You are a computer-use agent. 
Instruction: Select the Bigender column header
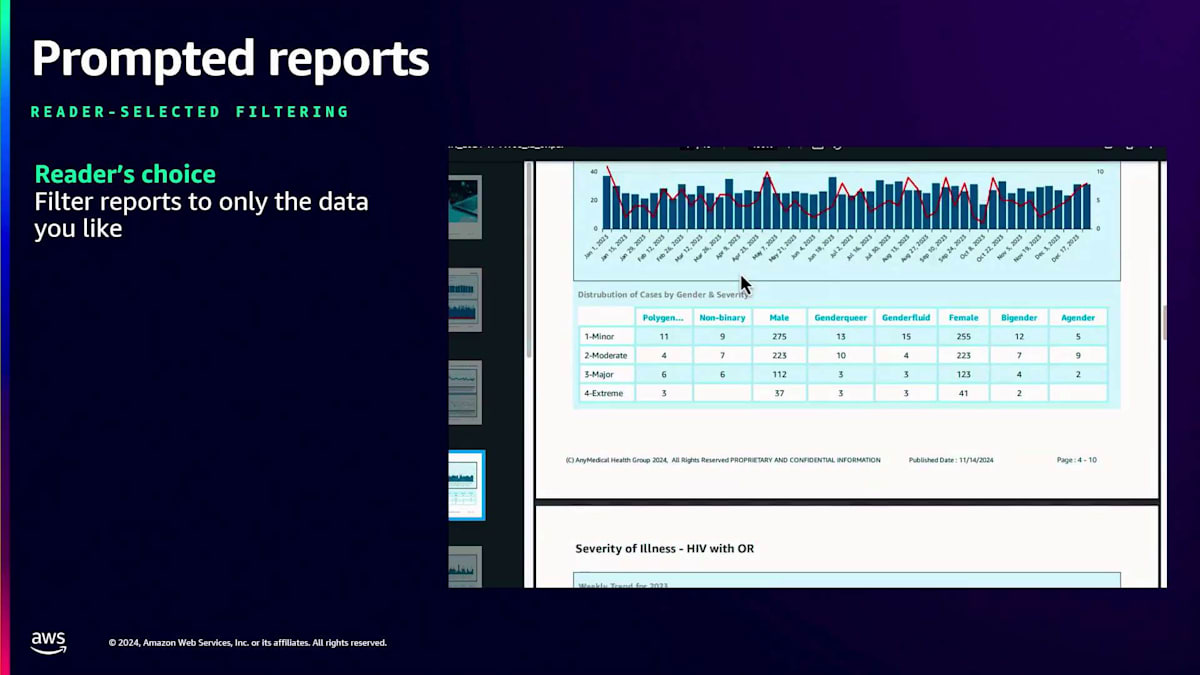(1019, 318)
